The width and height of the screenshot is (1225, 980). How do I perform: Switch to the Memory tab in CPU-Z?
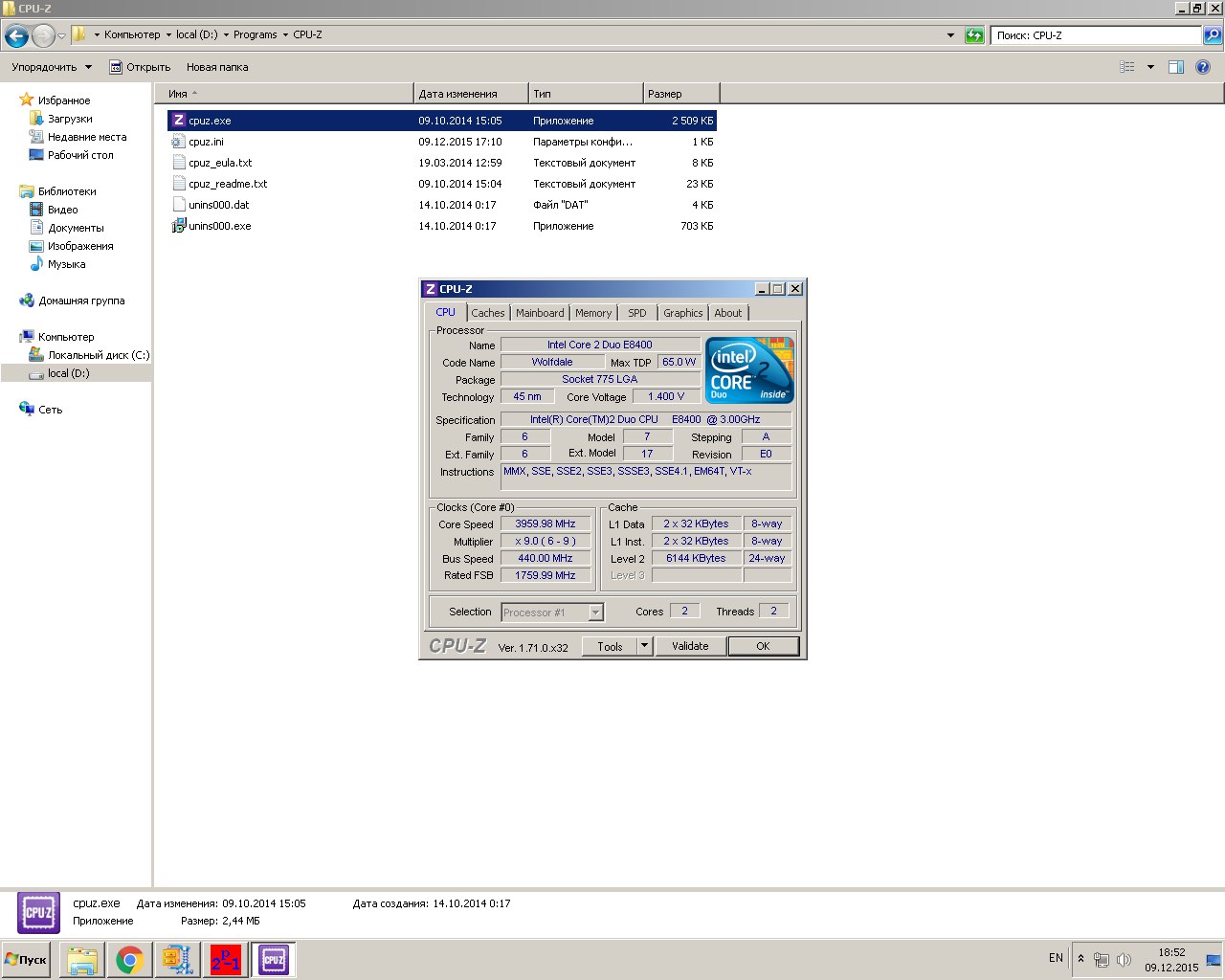pos(593,313)
